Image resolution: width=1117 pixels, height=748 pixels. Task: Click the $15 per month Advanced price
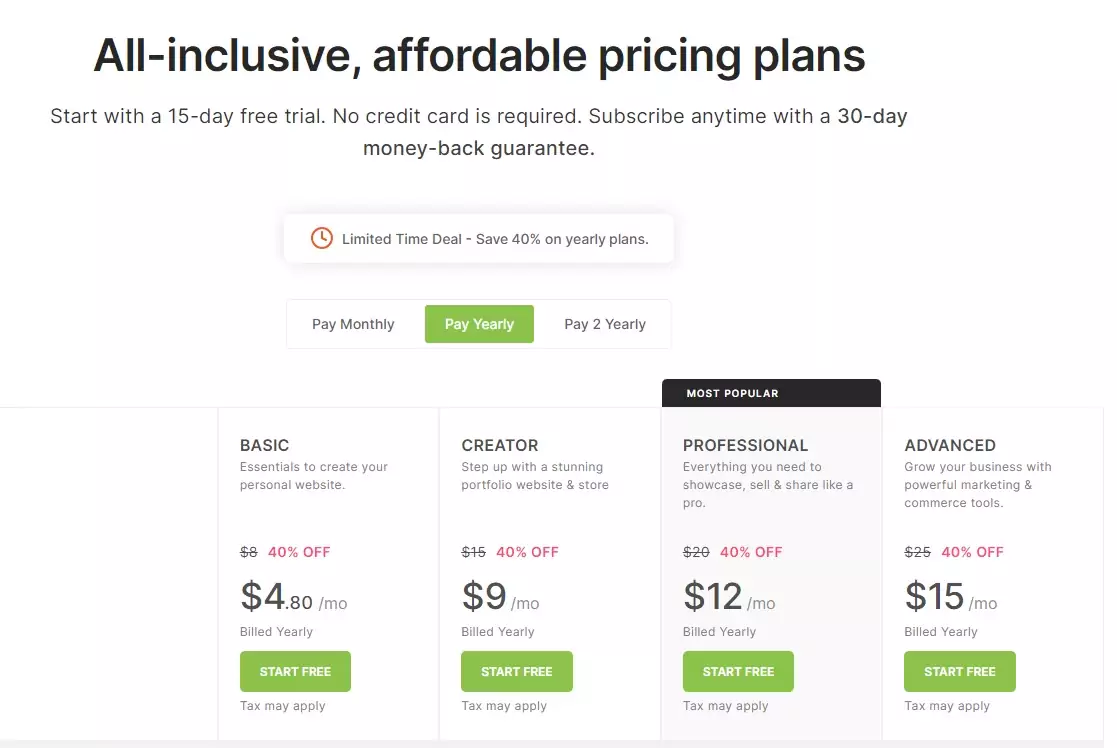[951, 598]
